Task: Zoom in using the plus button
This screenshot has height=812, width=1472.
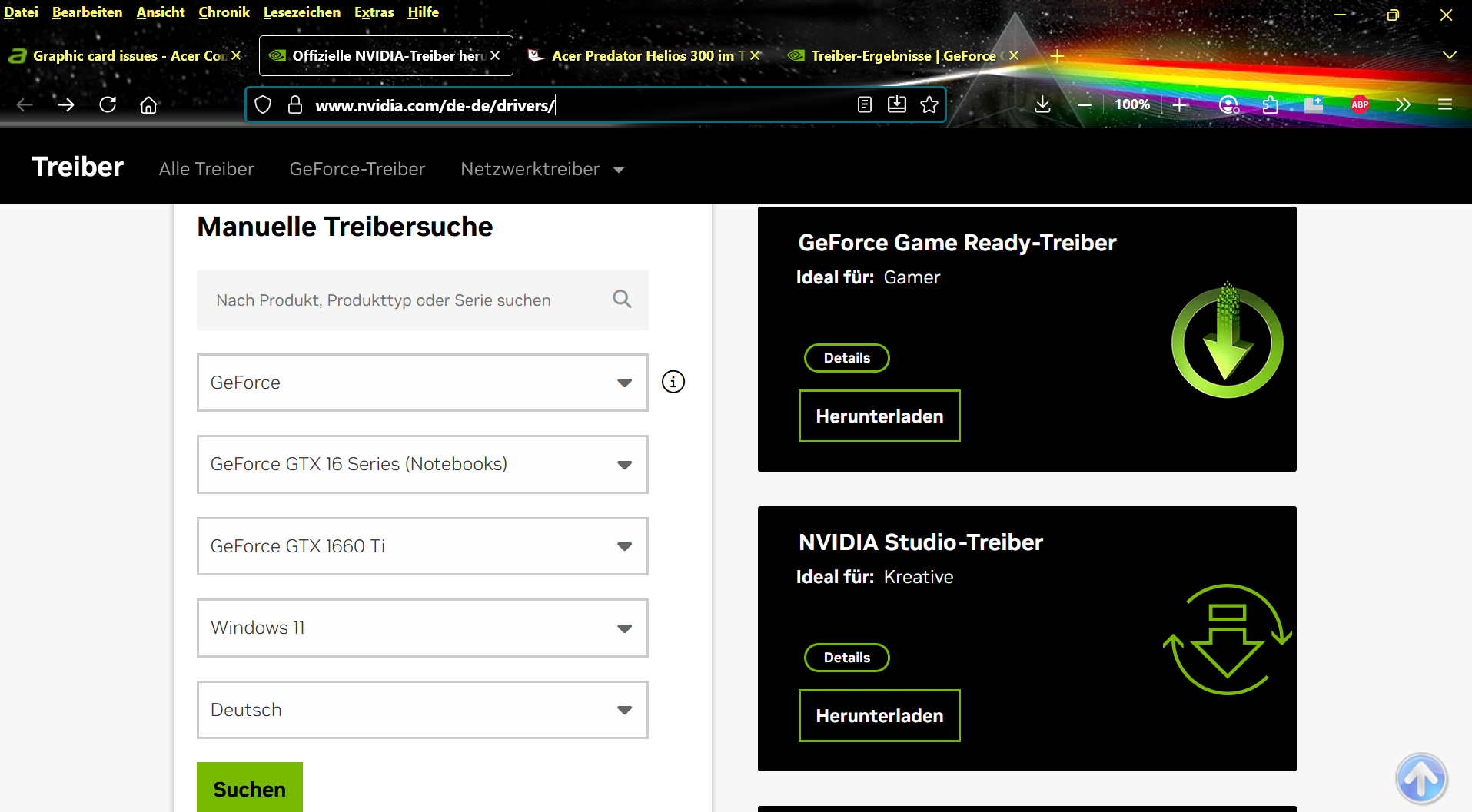Action: point(1181,104)
